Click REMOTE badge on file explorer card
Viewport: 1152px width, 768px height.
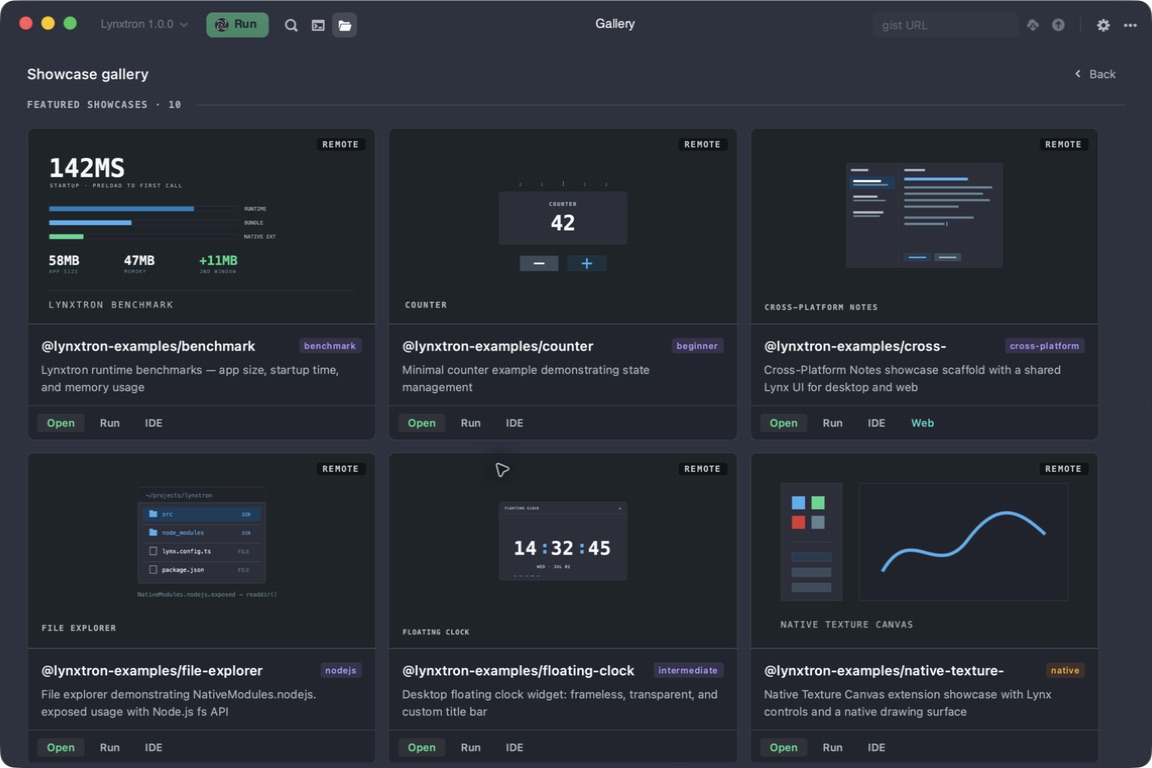[340, 469]
